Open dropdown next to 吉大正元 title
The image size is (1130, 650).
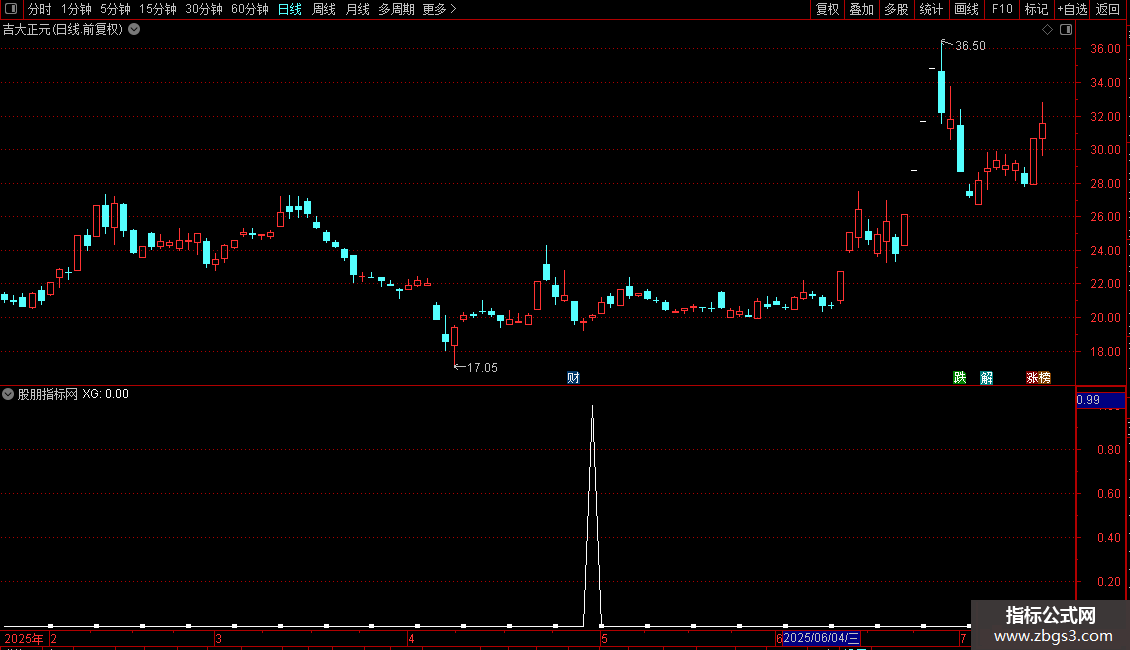[134, 30]
